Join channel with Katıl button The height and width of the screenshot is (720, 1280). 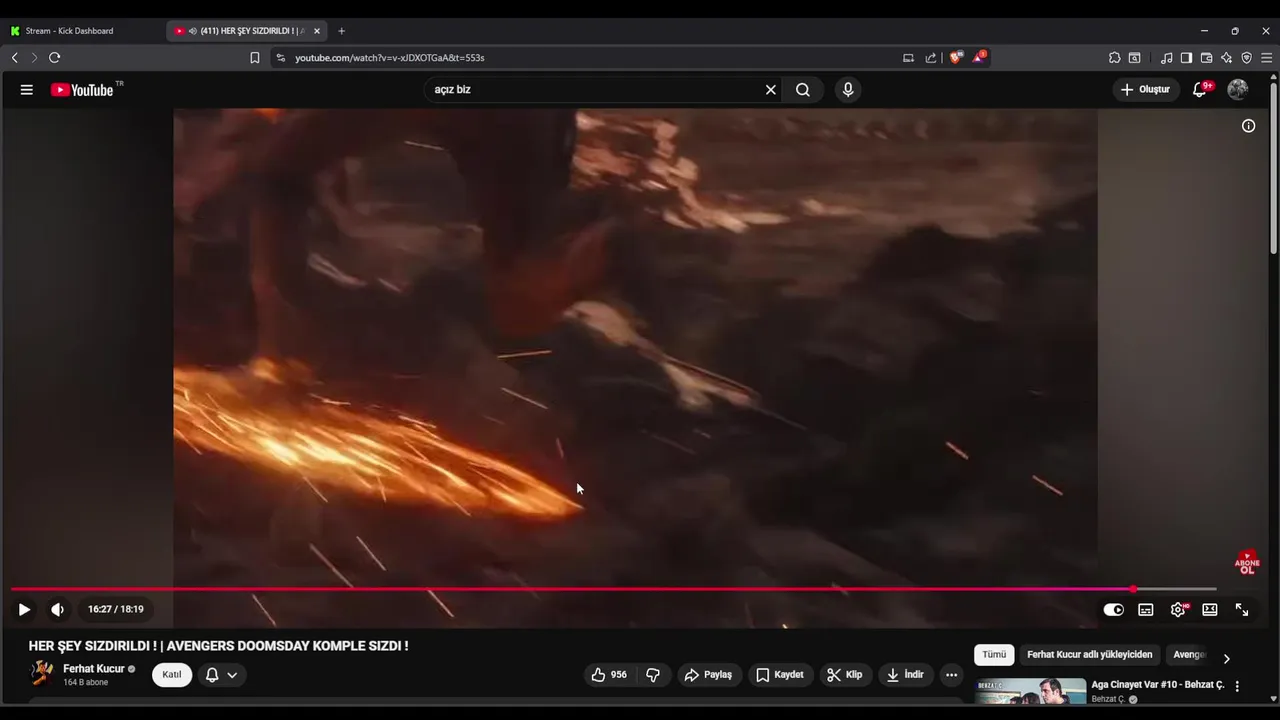(172, 675)
